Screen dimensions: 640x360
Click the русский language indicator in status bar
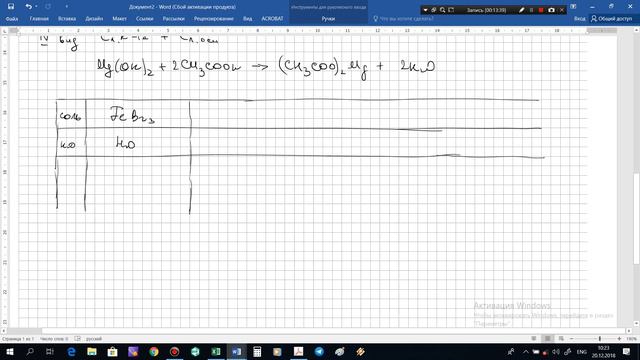94,339
